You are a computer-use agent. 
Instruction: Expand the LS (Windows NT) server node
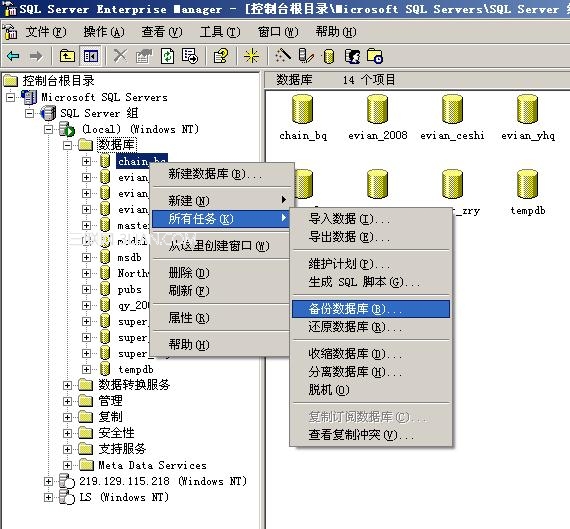click(48, 497)
